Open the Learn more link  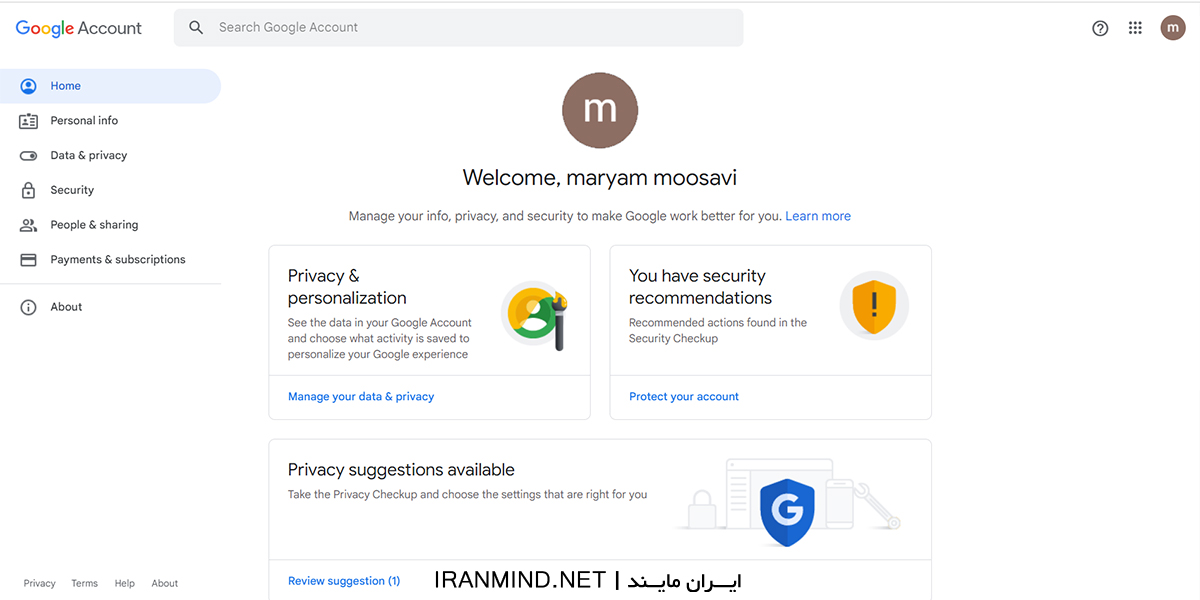818,216
